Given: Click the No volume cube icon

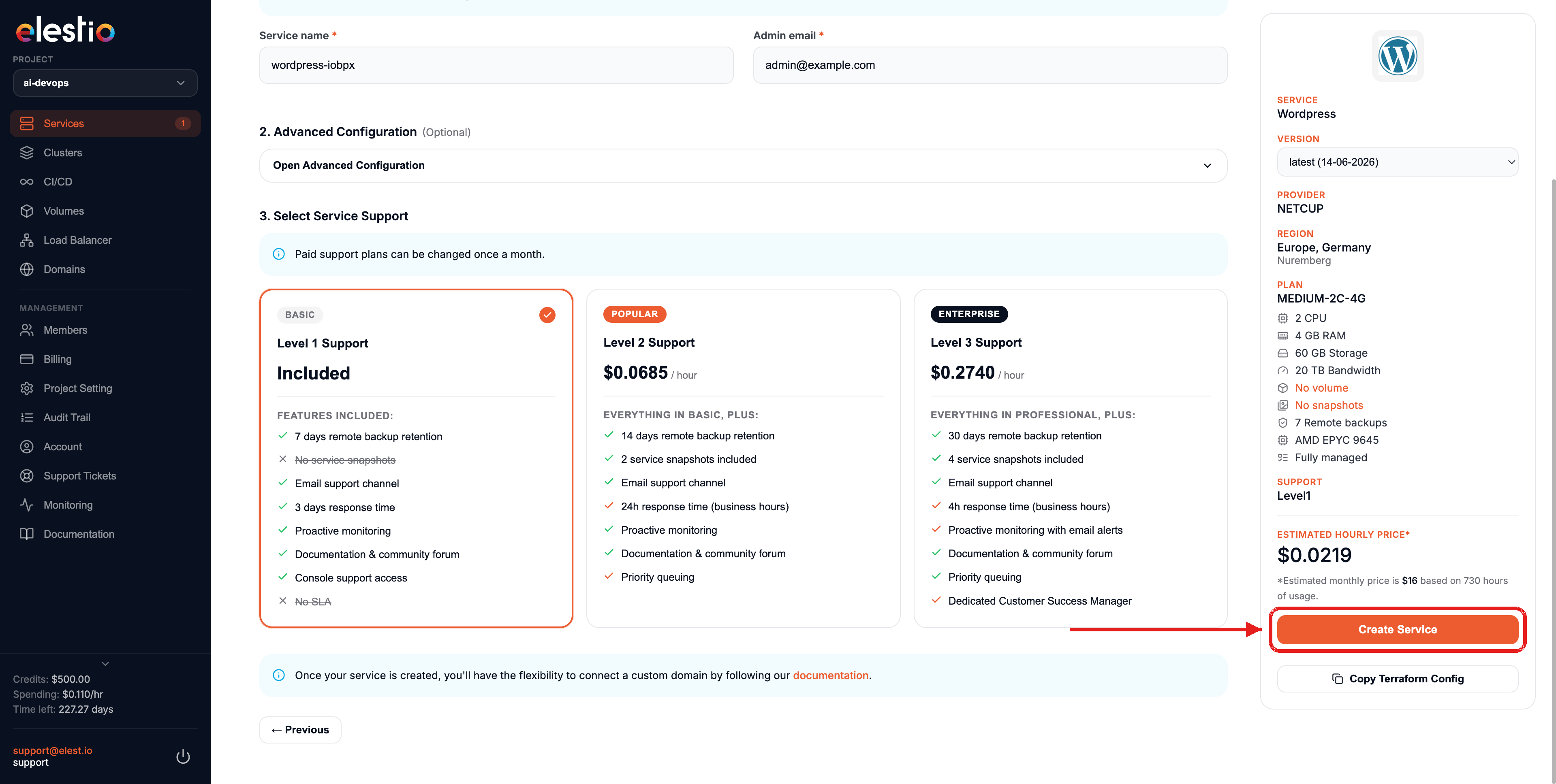Looking at the screenshot, I should (x=1282, y=388).
